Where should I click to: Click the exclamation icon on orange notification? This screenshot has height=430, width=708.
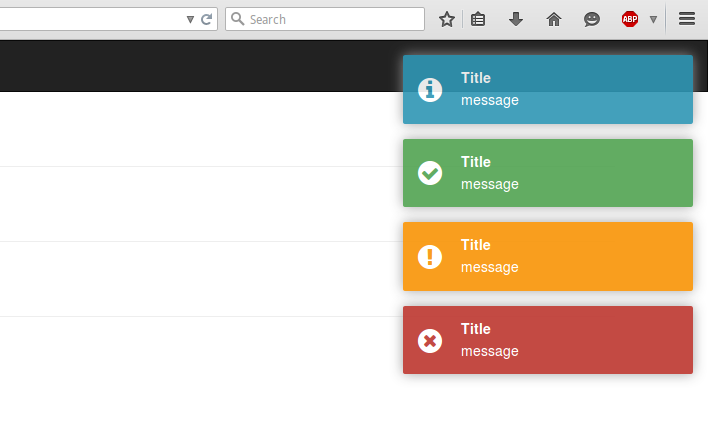coord(430,257)
